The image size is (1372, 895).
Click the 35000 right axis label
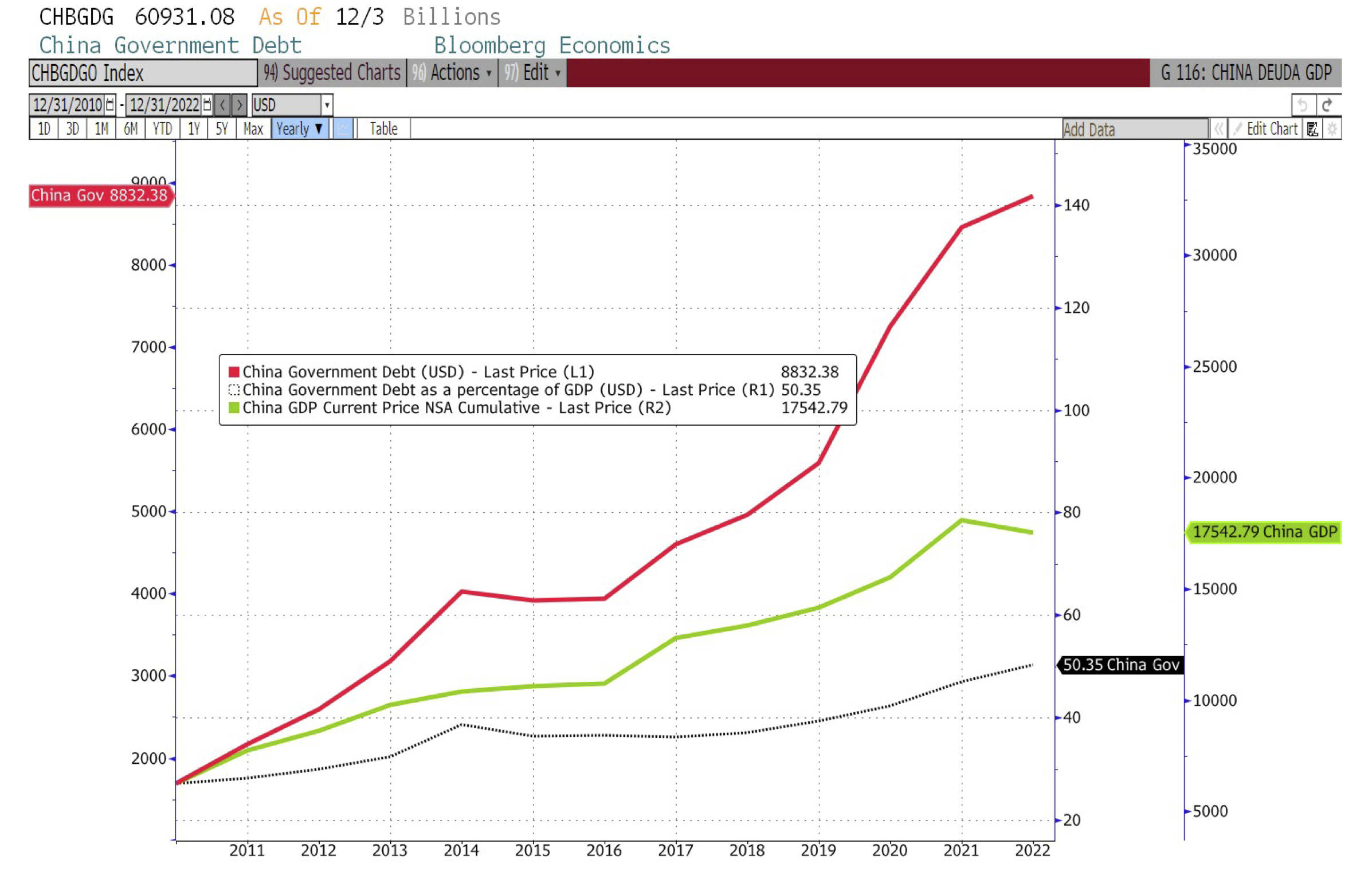click(x=1214, y=148)
